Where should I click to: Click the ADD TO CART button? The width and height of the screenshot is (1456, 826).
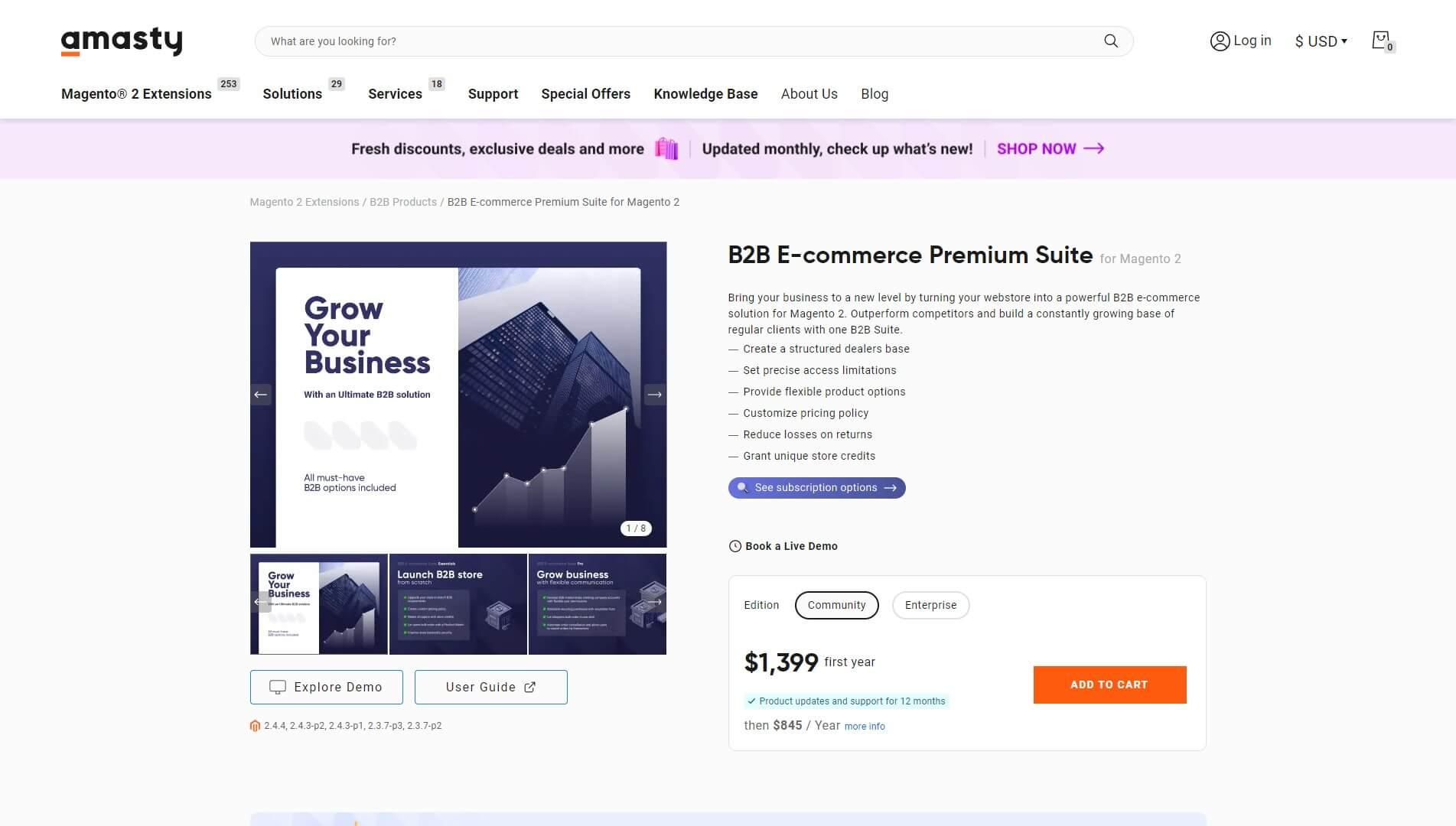tap(1109, 685)
